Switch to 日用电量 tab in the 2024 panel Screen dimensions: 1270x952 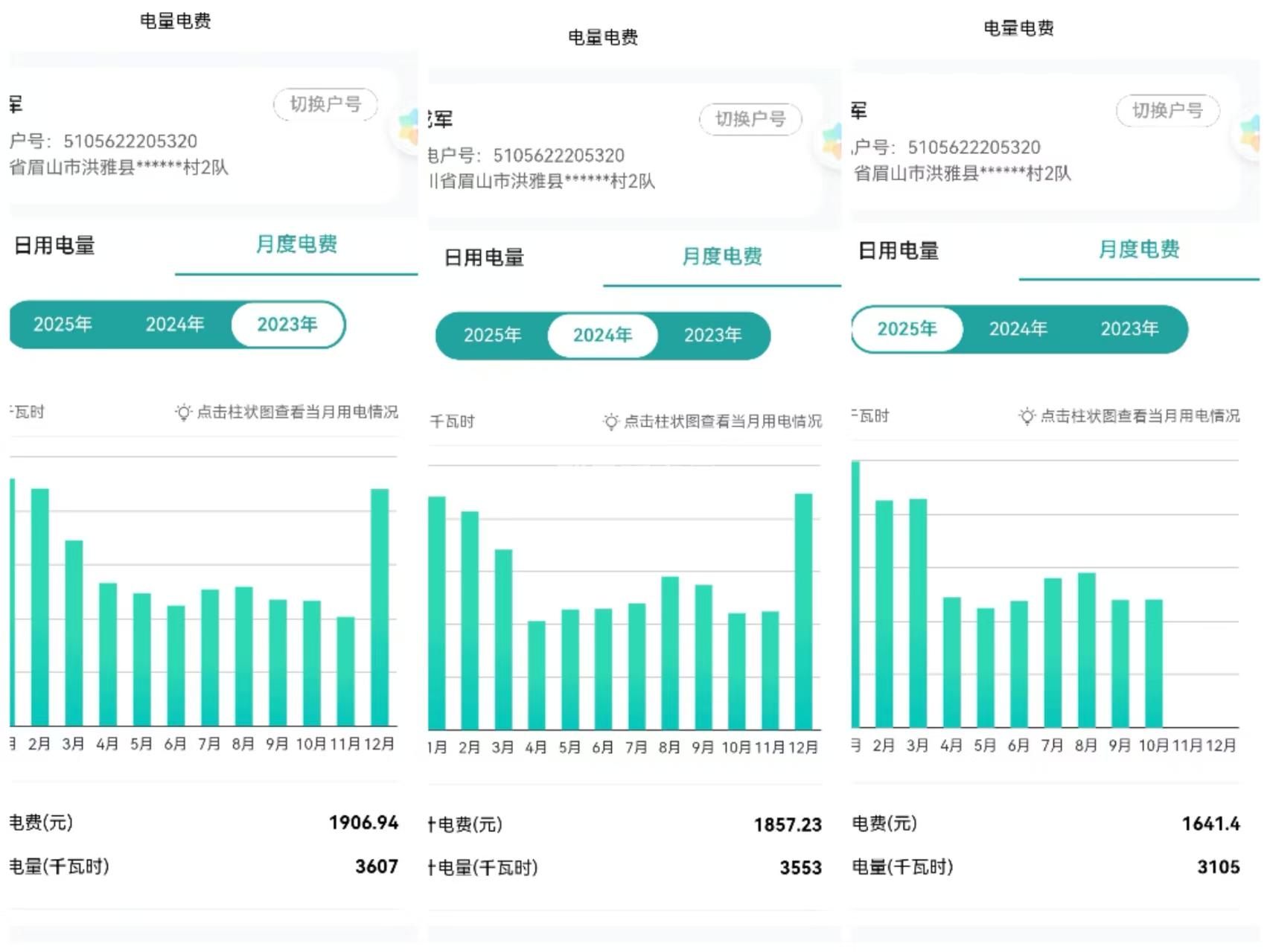484,258
